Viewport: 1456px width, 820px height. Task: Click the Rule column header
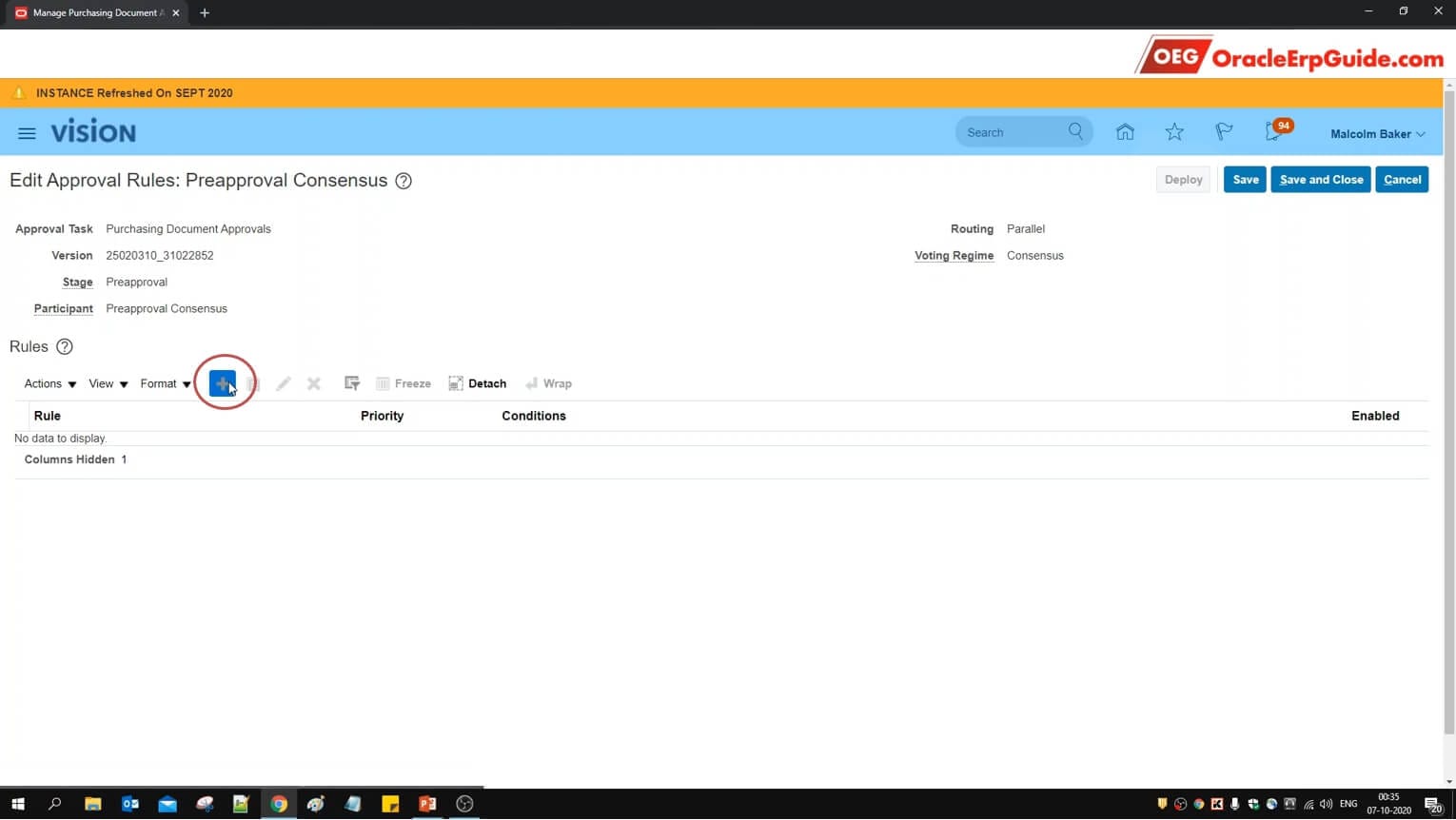[48, 416]
